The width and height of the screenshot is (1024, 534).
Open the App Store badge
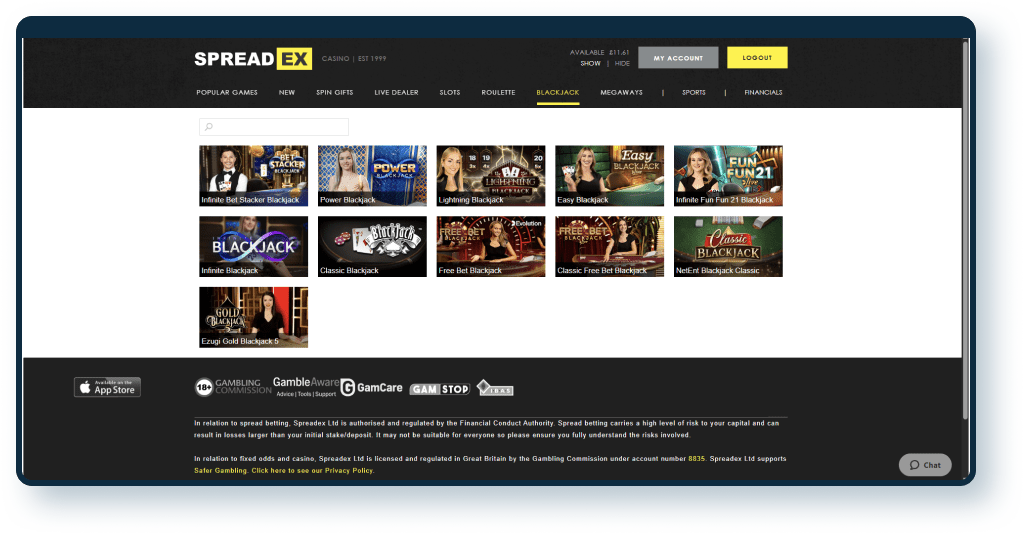(x=107, y=387)
